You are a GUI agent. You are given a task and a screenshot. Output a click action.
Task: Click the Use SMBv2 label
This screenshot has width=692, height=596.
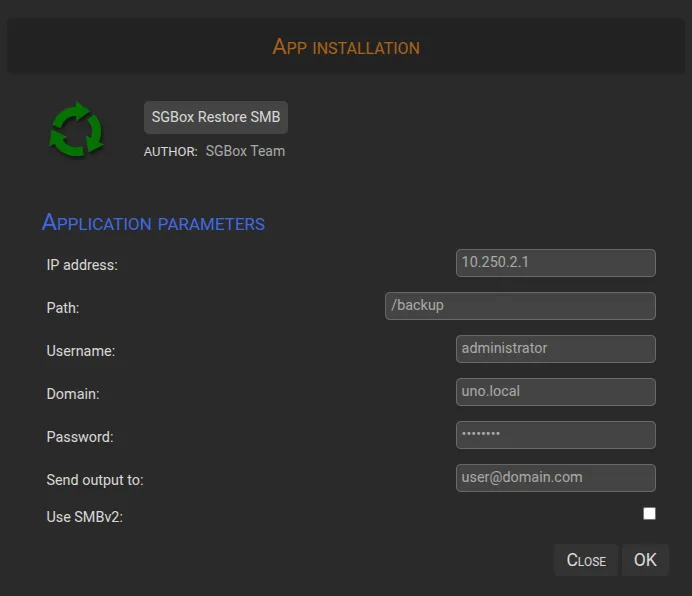[x=85, y=517]
